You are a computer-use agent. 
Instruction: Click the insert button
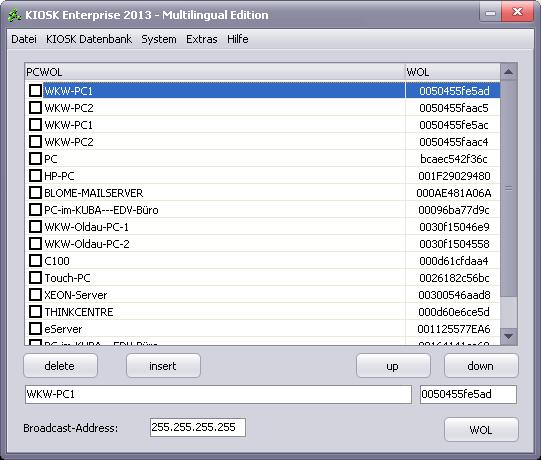pos(163,366)
